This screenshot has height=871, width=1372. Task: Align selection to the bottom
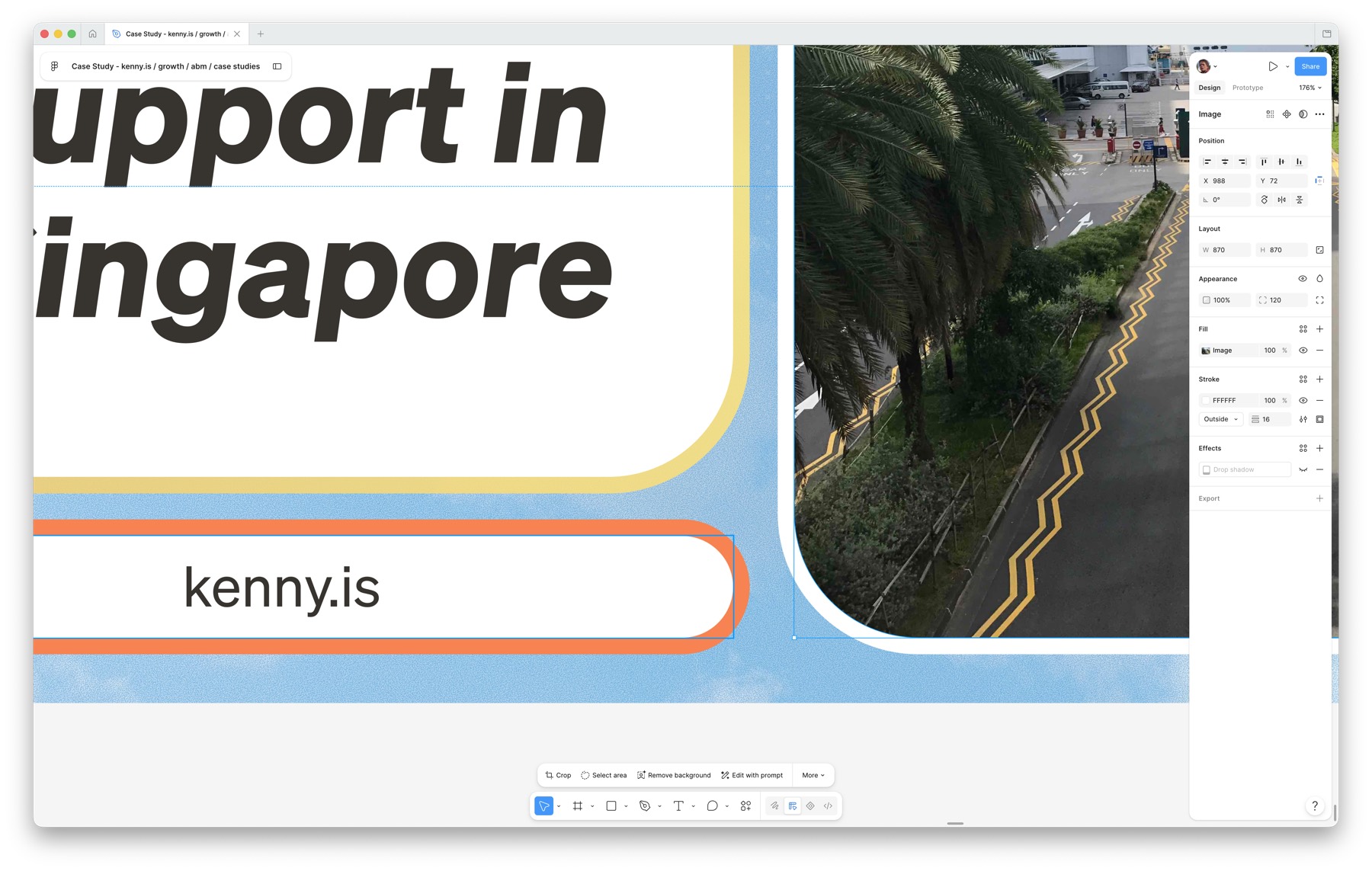1299,162
